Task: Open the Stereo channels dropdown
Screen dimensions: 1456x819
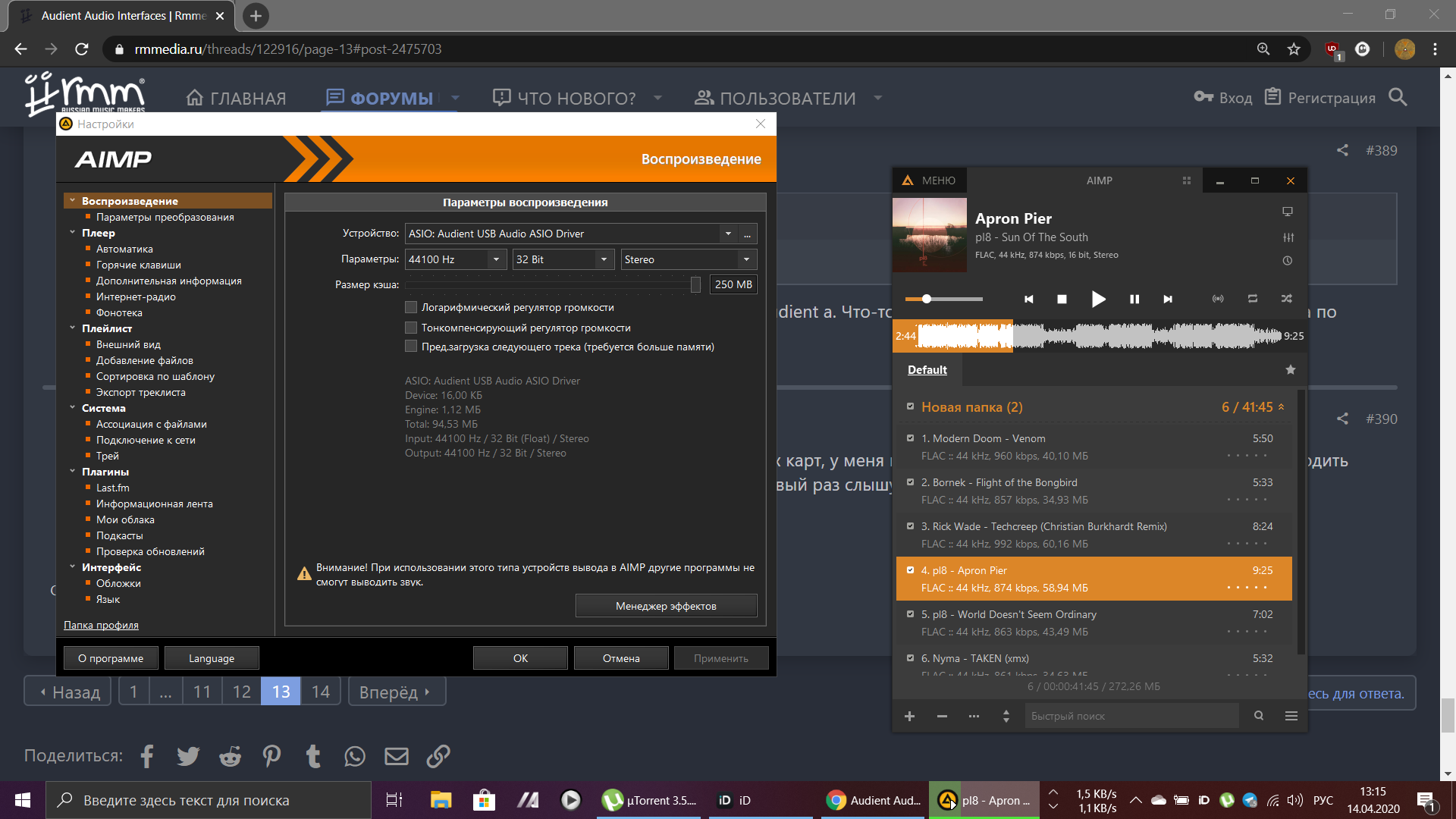Action: (x=746, y=259)
